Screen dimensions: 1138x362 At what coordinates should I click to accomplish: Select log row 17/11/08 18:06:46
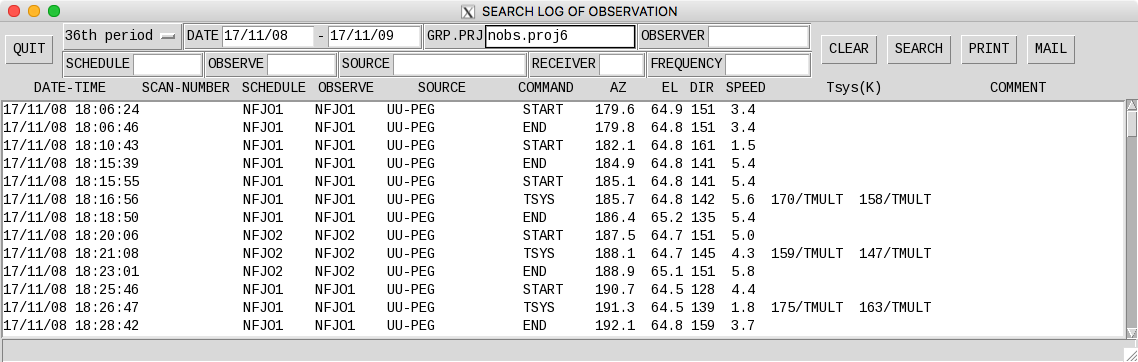click(x=563, y=128)
